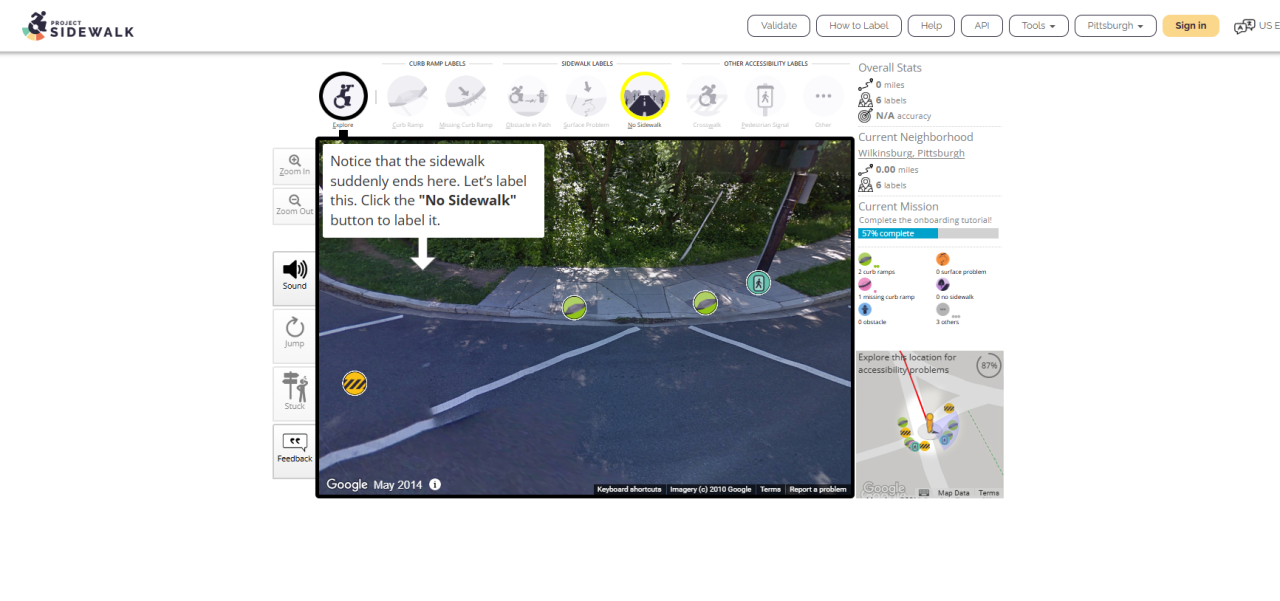Click the 'Current Neighborhood' heading
The image size is (1280, 601).
coord(915,137)
